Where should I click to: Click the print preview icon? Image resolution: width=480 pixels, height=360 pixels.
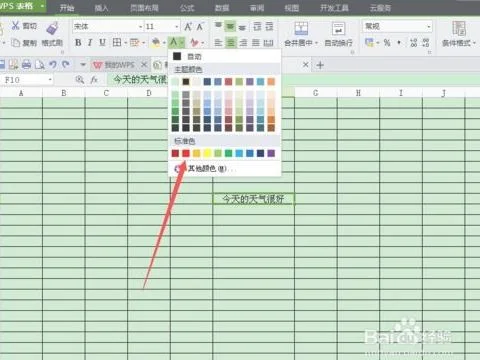pos(40,64)
